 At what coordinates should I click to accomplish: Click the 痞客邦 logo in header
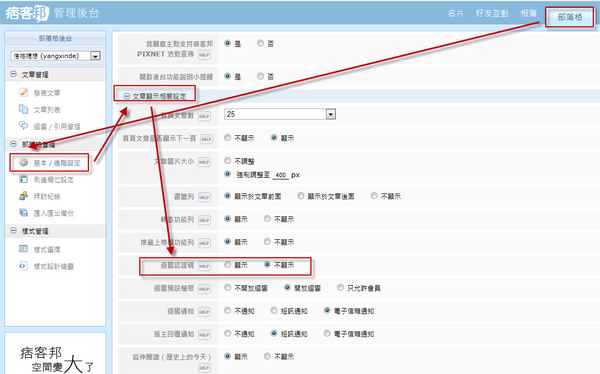[x=27, y=13]
